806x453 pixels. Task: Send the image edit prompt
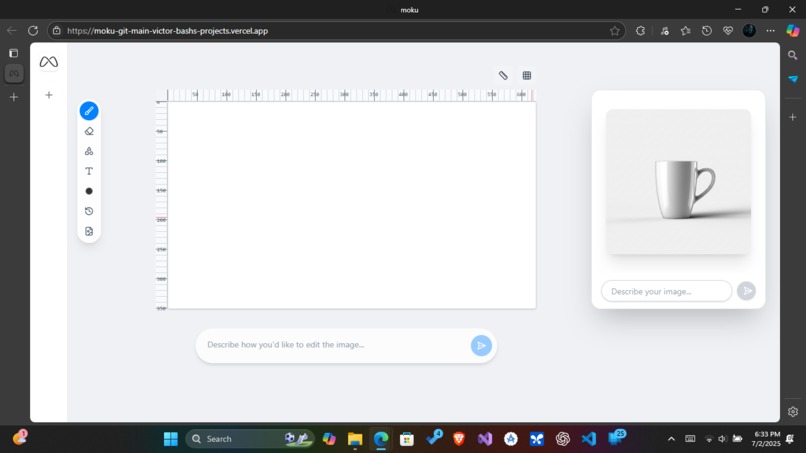click(x=481, y=346)
